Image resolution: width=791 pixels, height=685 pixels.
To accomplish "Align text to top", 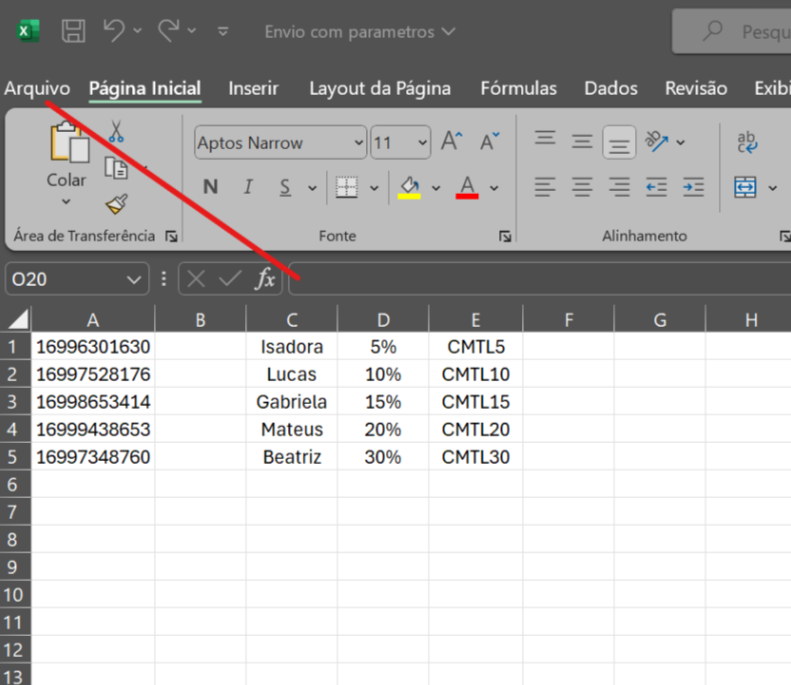I will coord(545,138).
